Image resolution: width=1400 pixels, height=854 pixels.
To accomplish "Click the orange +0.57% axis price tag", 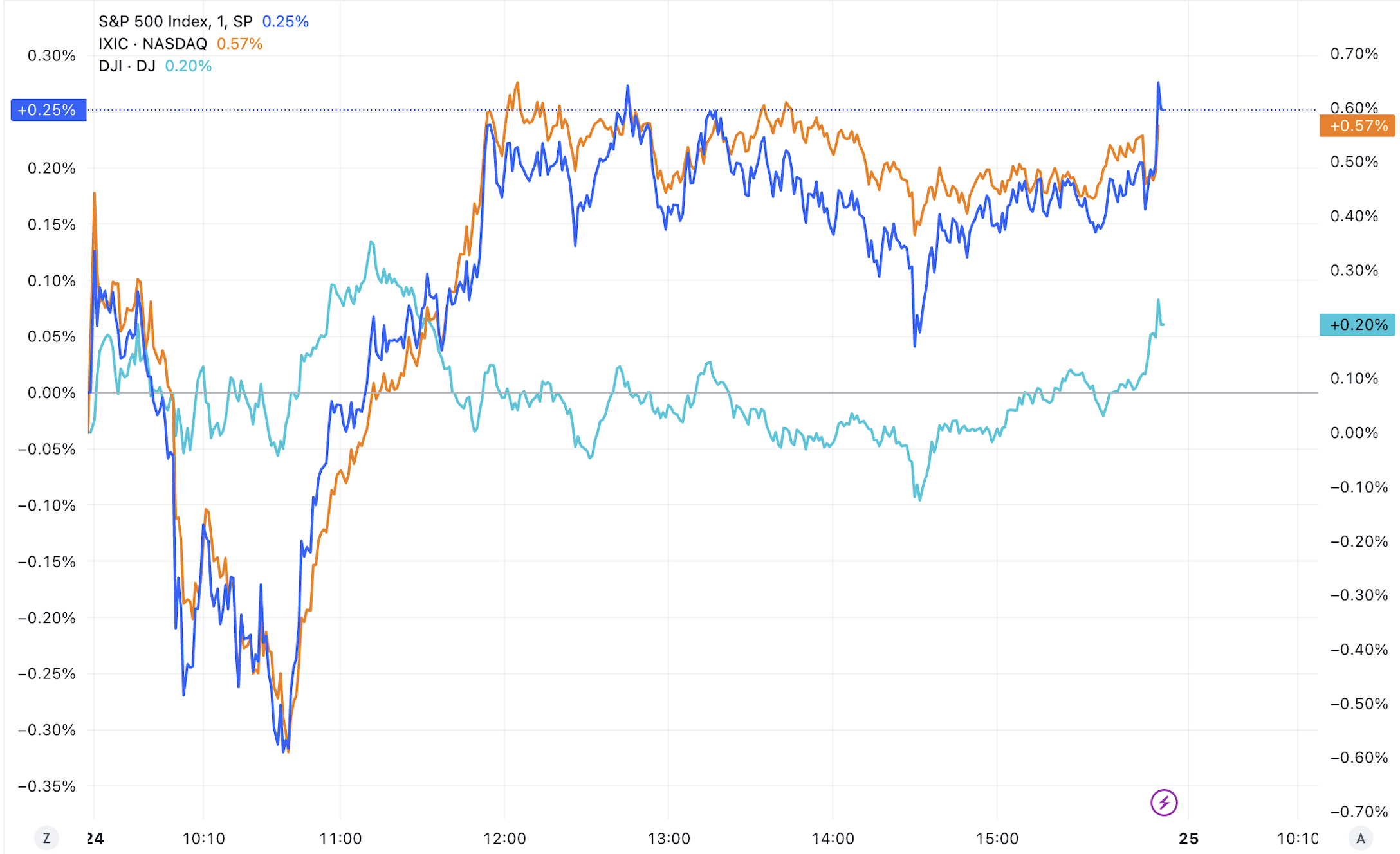I will [1357, 125].
